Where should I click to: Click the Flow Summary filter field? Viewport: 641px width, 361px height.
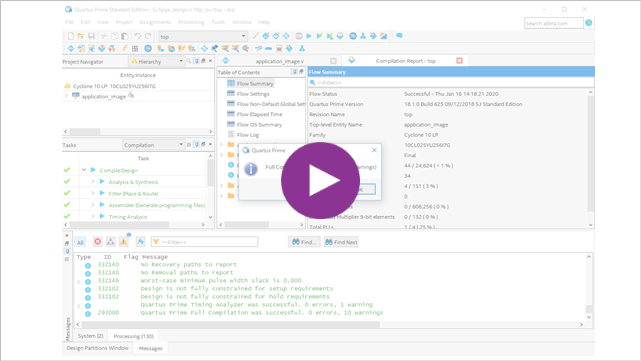point(451,83)
